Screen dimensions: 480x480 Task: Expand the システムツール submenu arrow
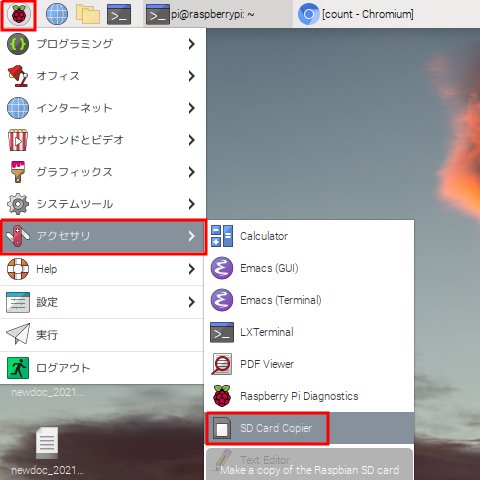click(x=191, y=204)
